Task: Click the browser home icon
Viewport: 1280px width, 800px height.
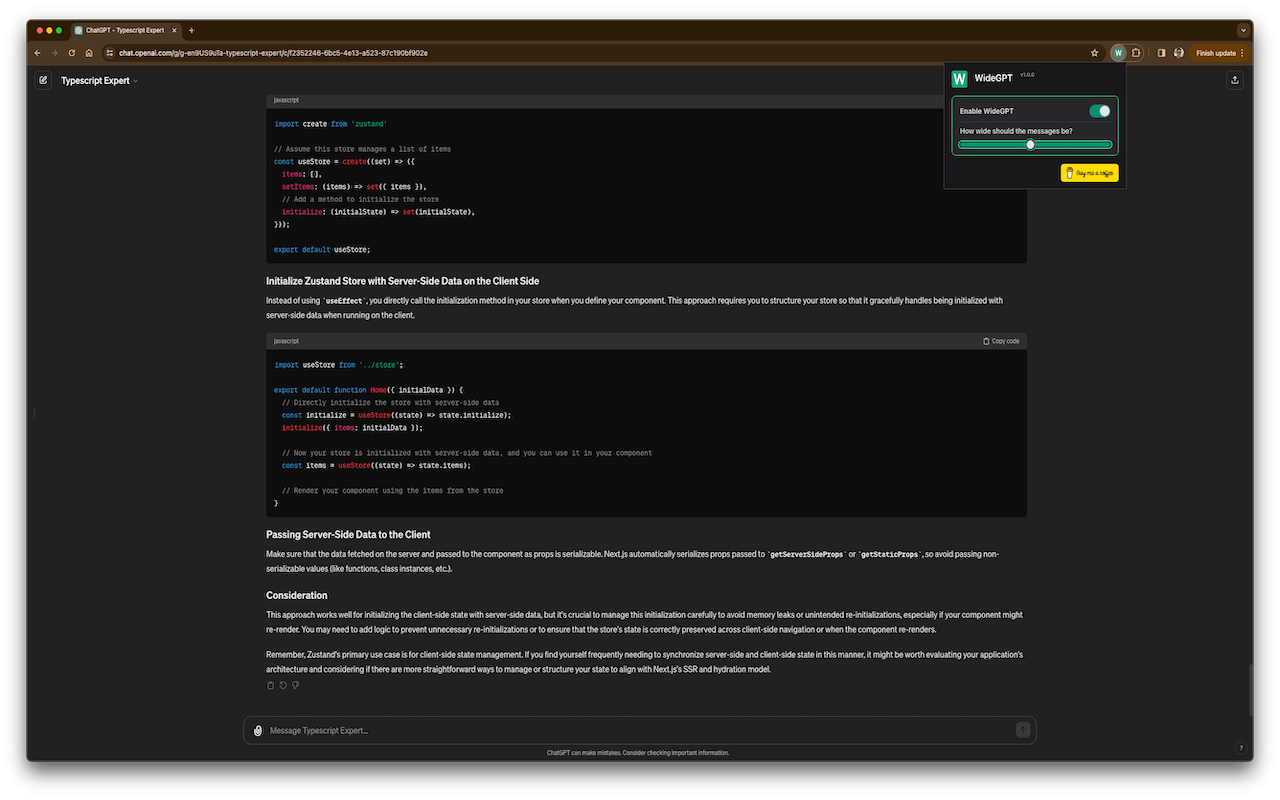Action: (89, 53)
